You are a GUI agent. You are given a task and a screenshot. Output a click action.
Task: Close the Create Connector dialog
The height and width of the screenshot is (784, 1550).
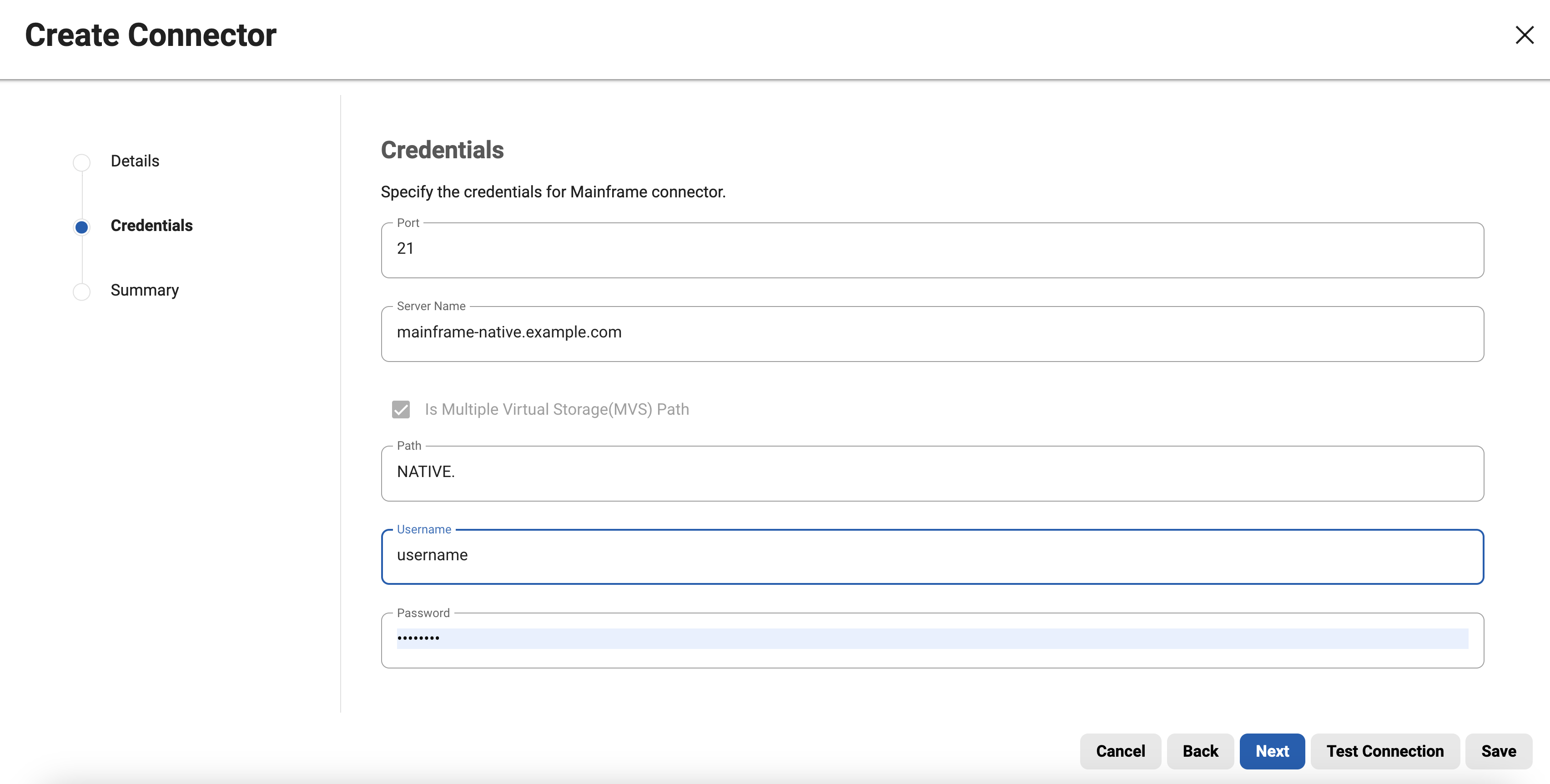[x=1524, y=35]
